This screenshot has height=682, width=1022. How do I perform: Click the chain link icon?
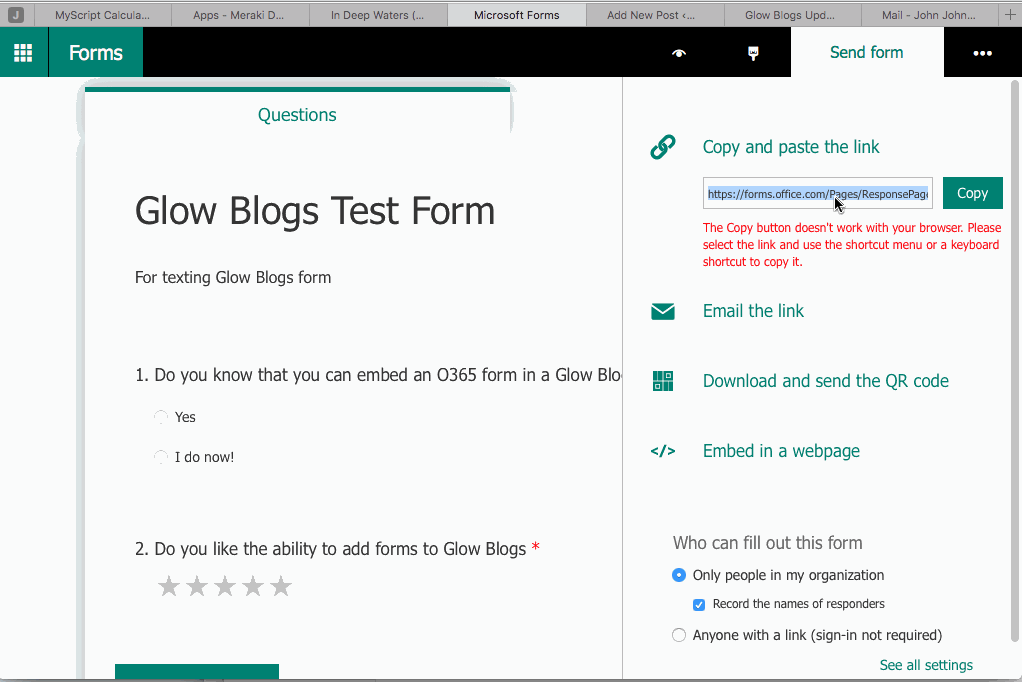663,147
